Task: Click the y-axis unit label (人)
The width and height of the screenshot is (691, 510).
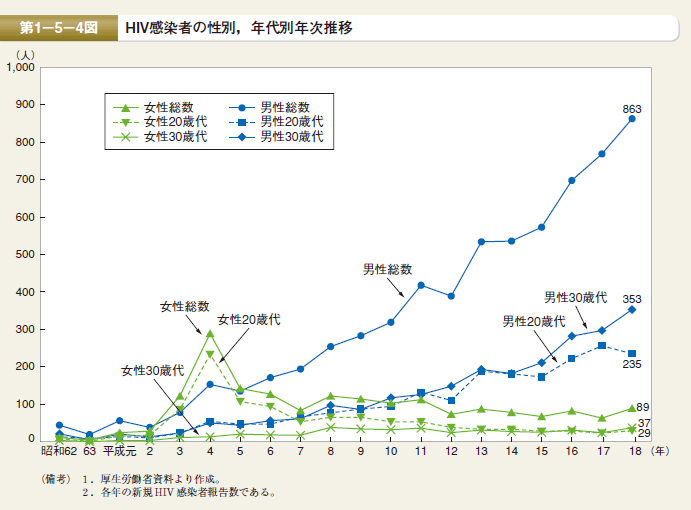Action: pos(25,56)
